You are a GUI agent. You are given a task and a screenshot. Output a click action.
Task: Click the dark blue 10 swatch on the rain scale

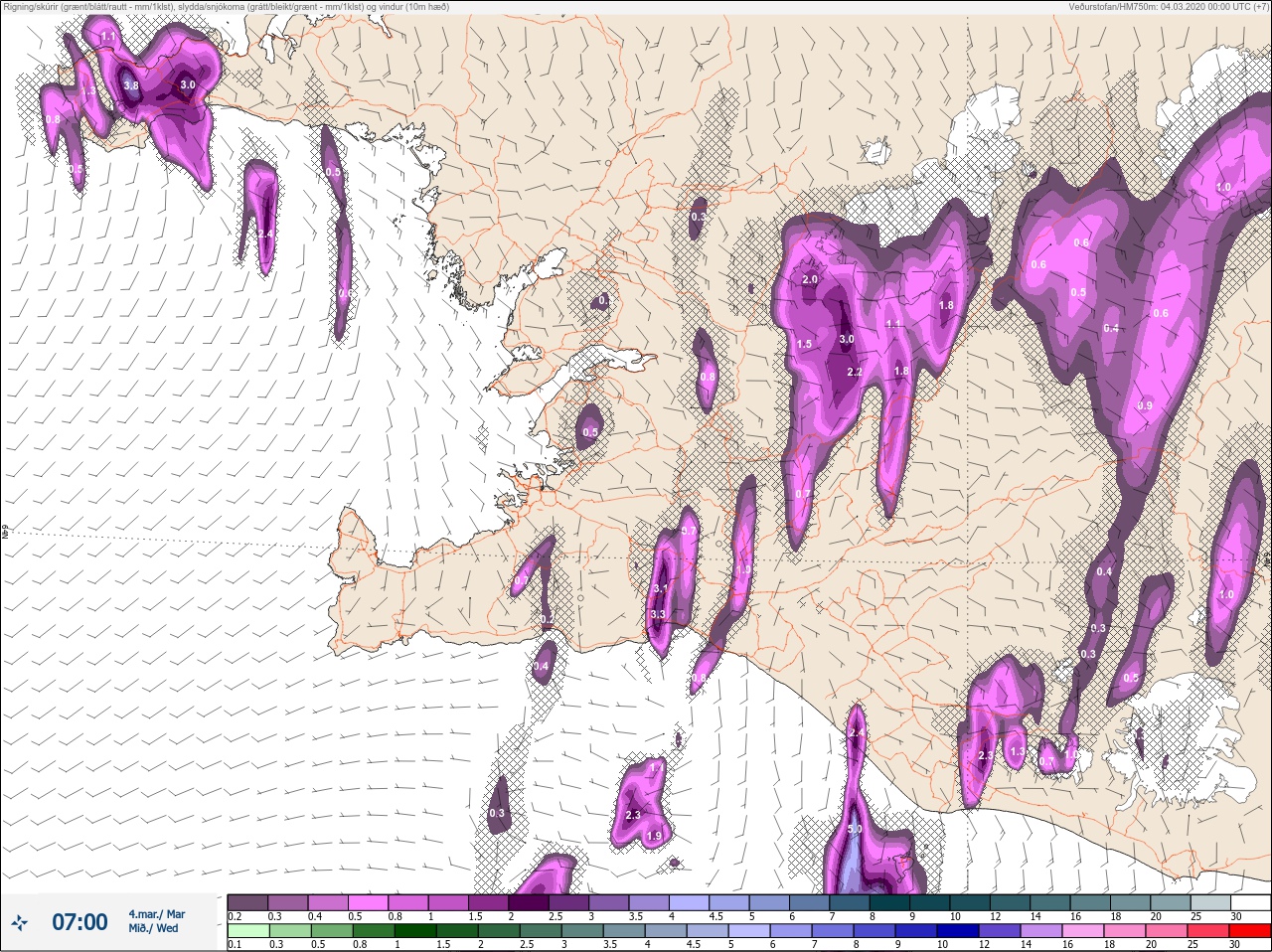tap(960, 931)
